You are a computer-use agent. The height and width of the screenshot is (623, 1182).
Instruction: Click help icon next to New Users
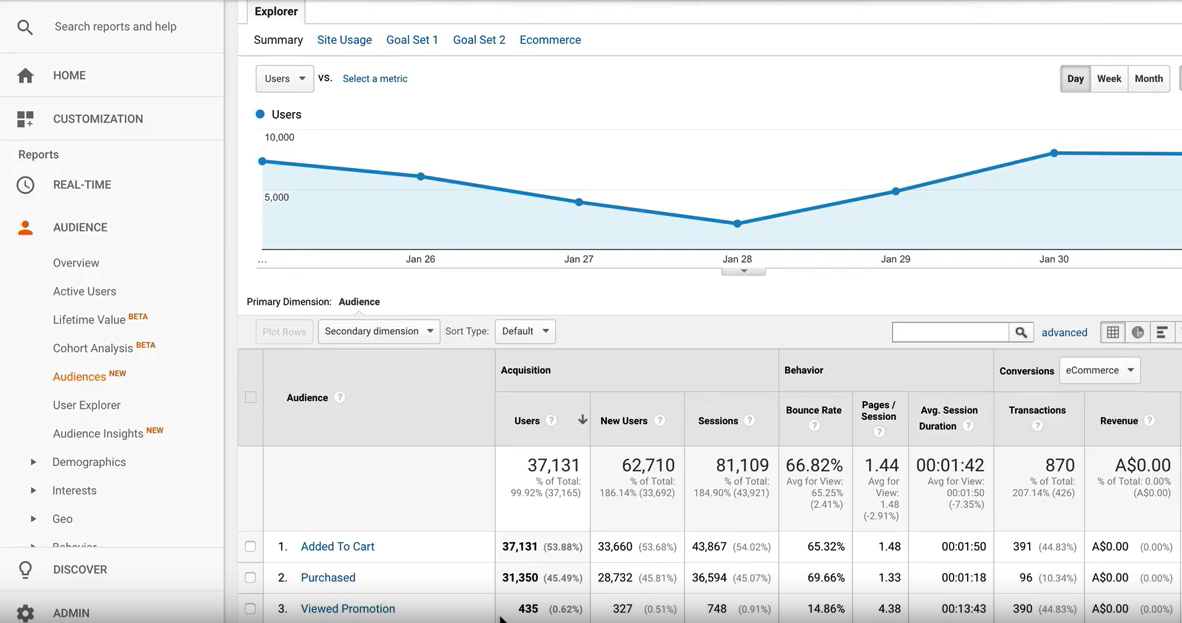pos(660,421)
